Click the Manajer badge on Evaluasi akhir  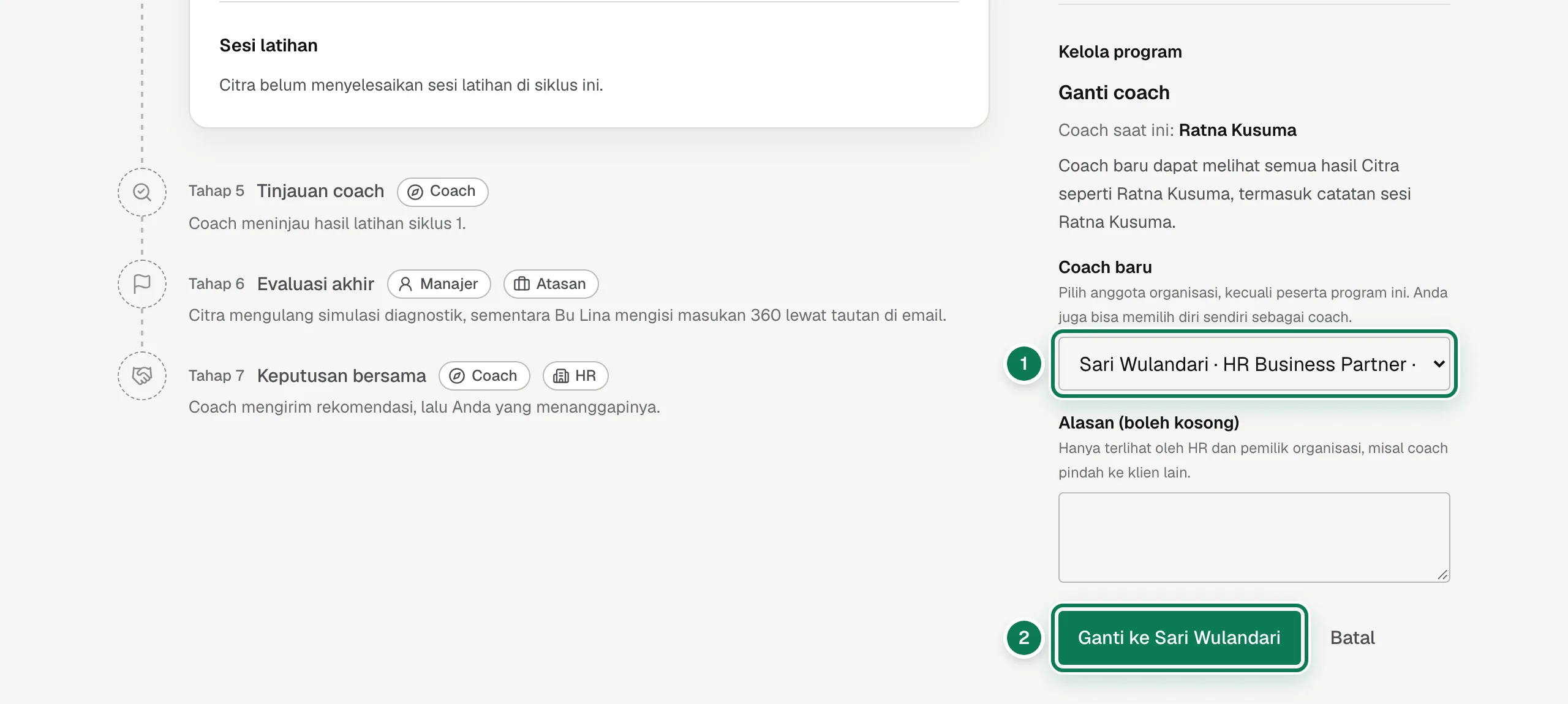click(439, 284)
